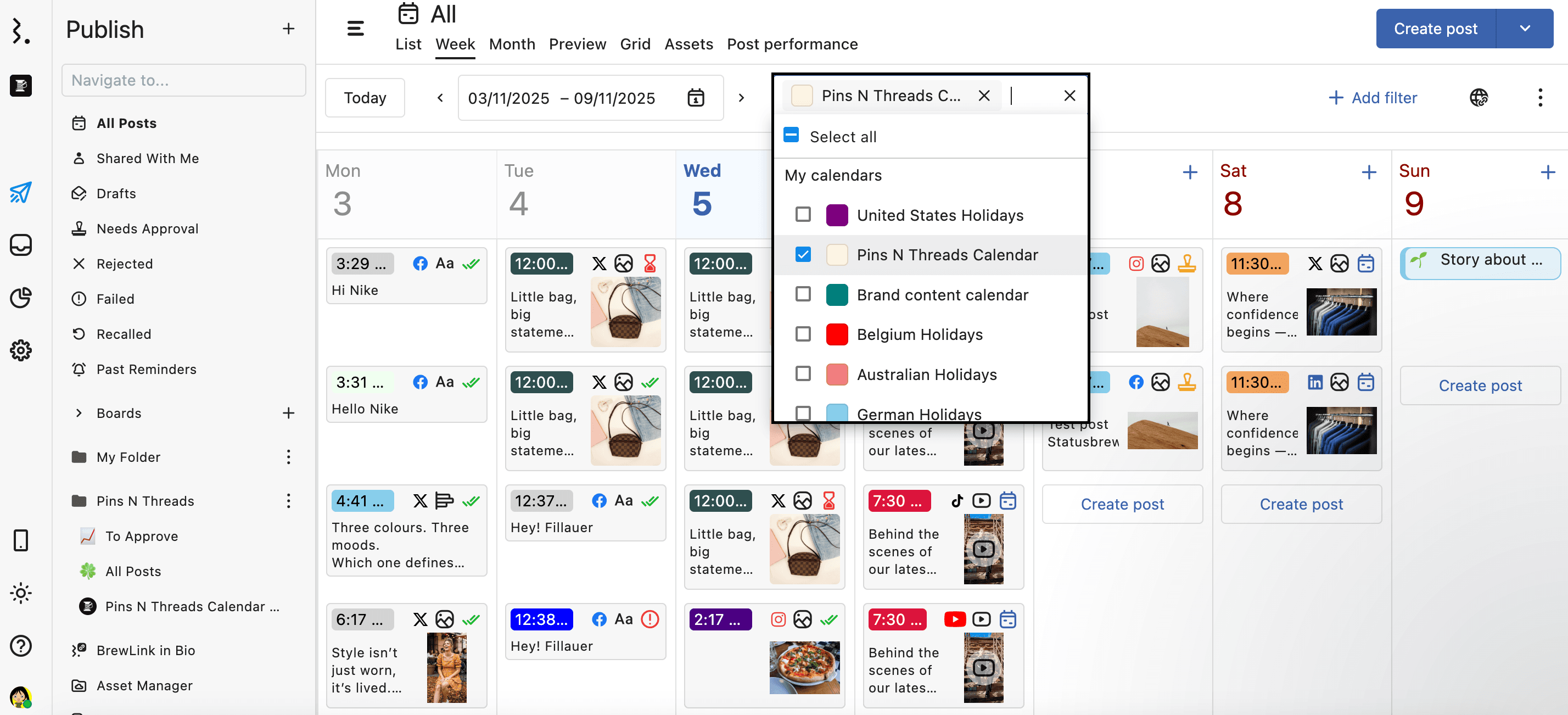Expand the Boards section chevron
Viewport: 1568px width, 715px height.
[79, 413]
